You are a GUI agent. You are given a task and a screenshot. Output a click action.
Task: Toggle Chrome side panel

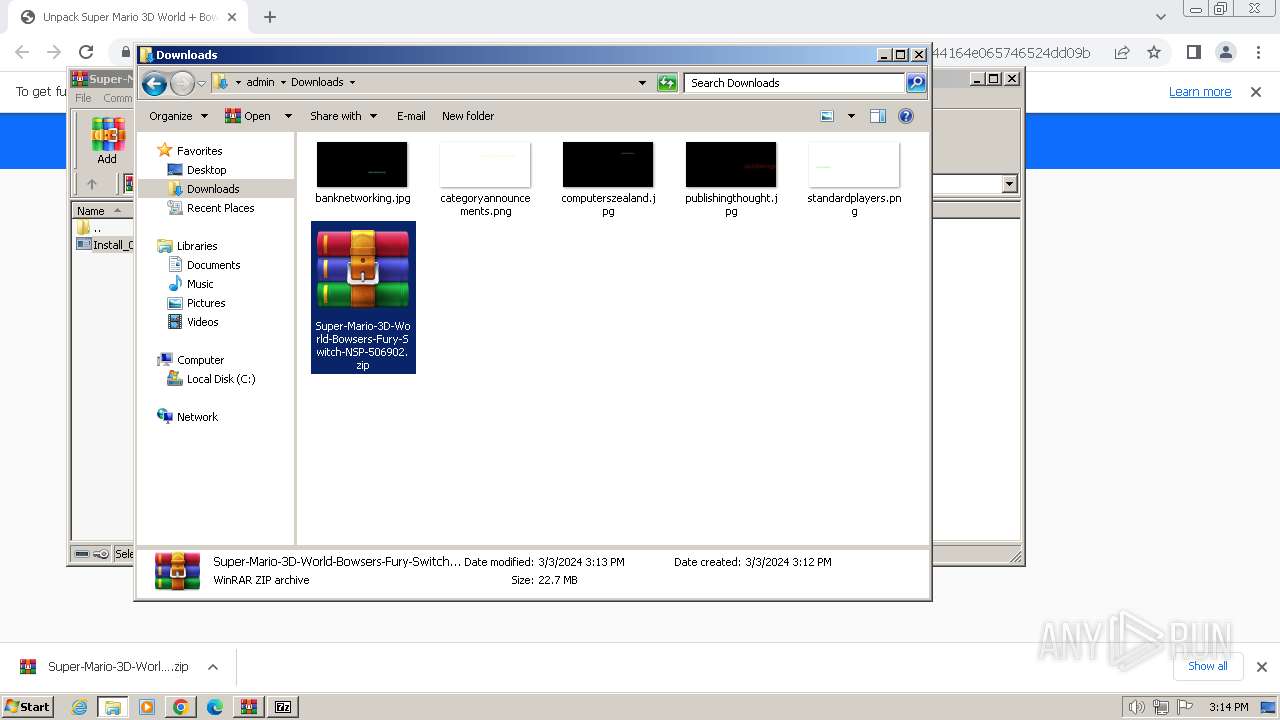point(1193,52)
